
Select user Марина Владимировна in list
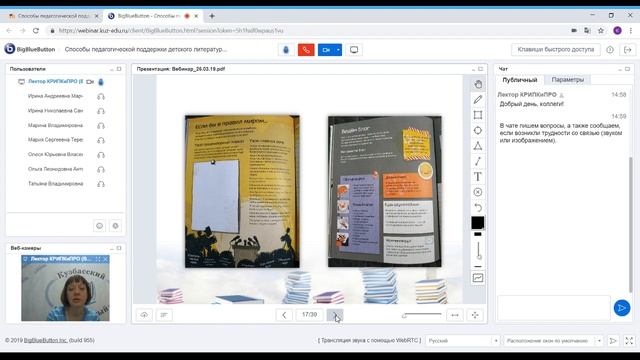pos(56,125)
